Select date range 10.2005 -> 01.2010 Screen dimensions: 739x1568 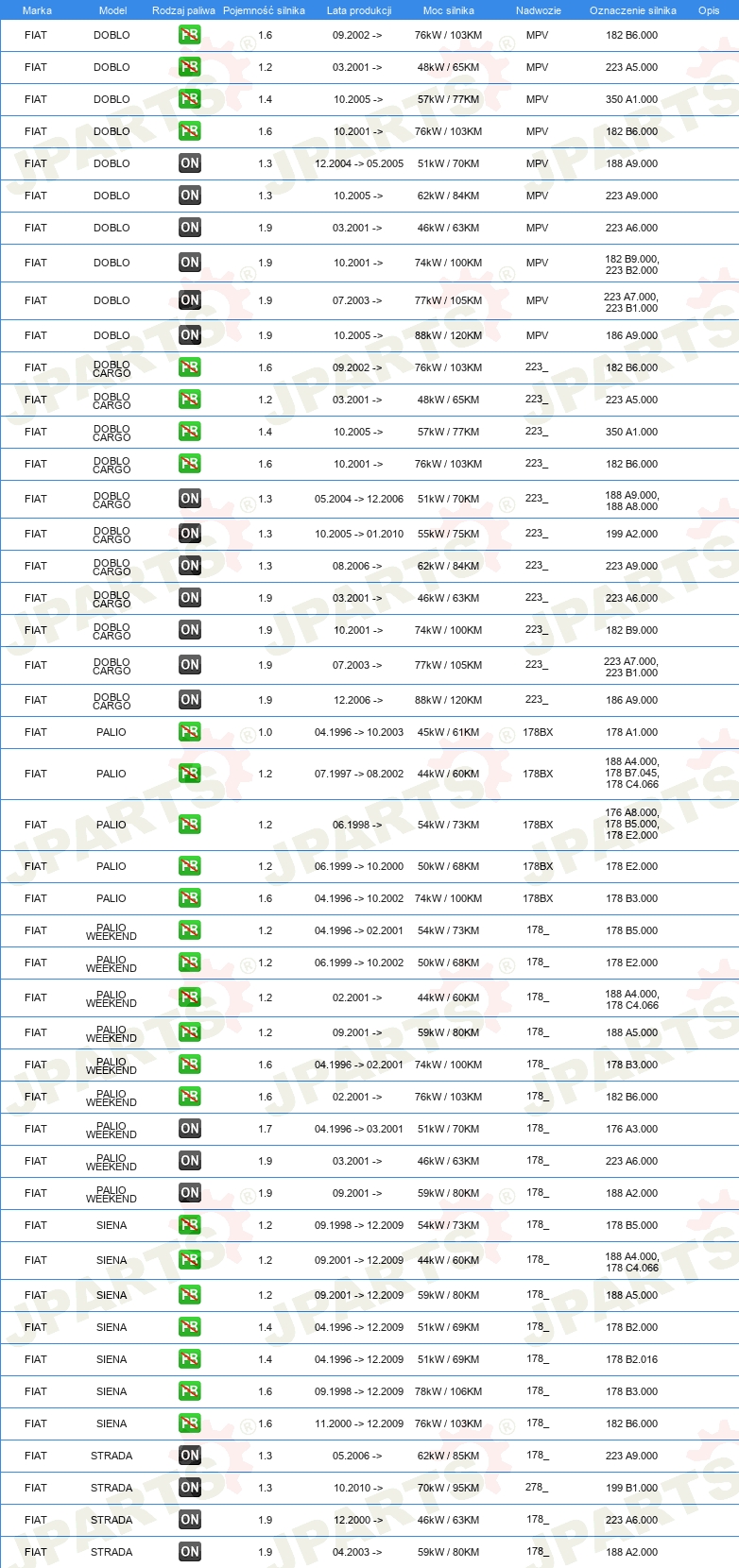click(x=359, y=534)
